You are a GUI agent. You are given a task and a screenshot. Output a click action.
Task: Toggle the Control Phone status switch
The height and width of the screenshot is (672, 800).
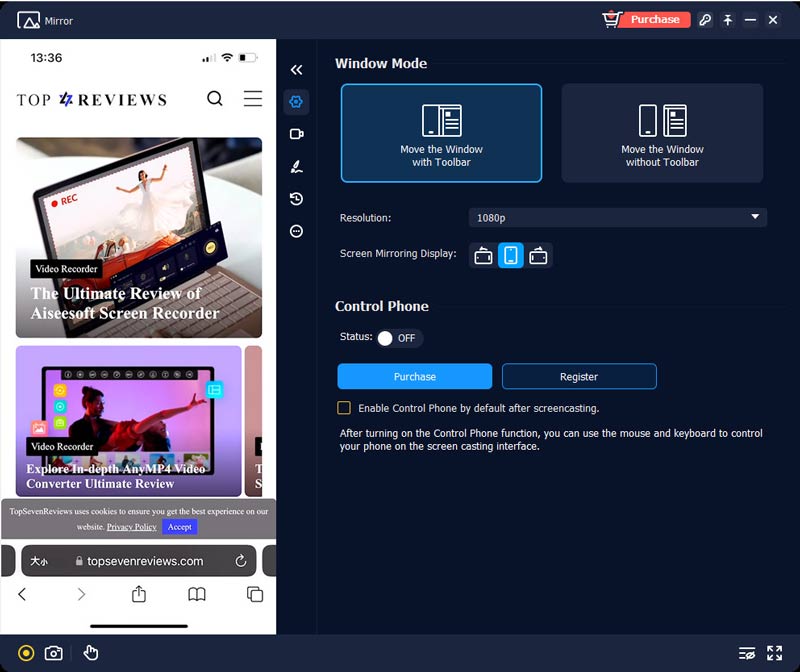click(x=398, y=338)
